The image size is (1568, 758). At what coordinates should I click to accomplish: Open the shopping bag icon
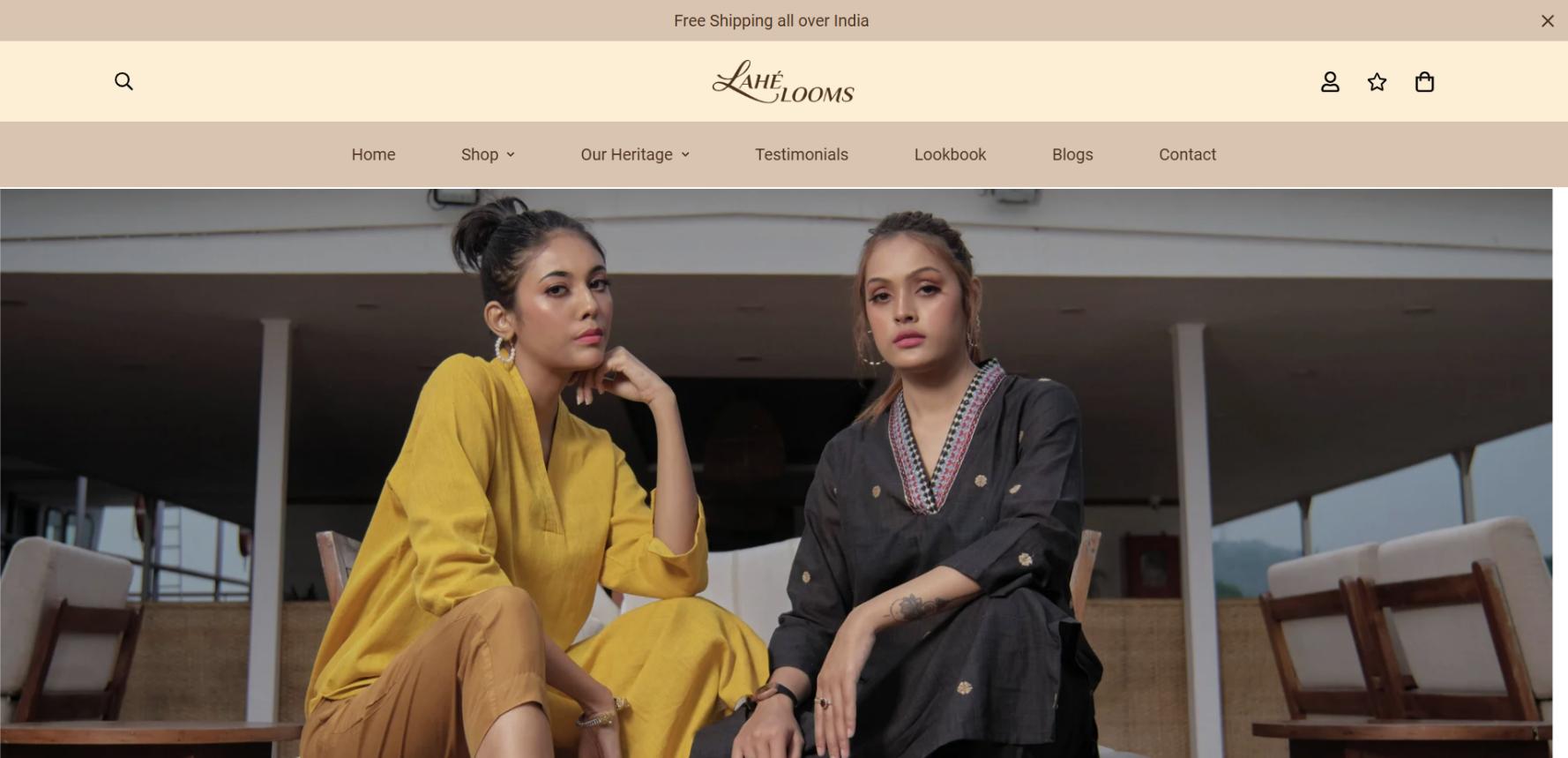(1424, 82)
